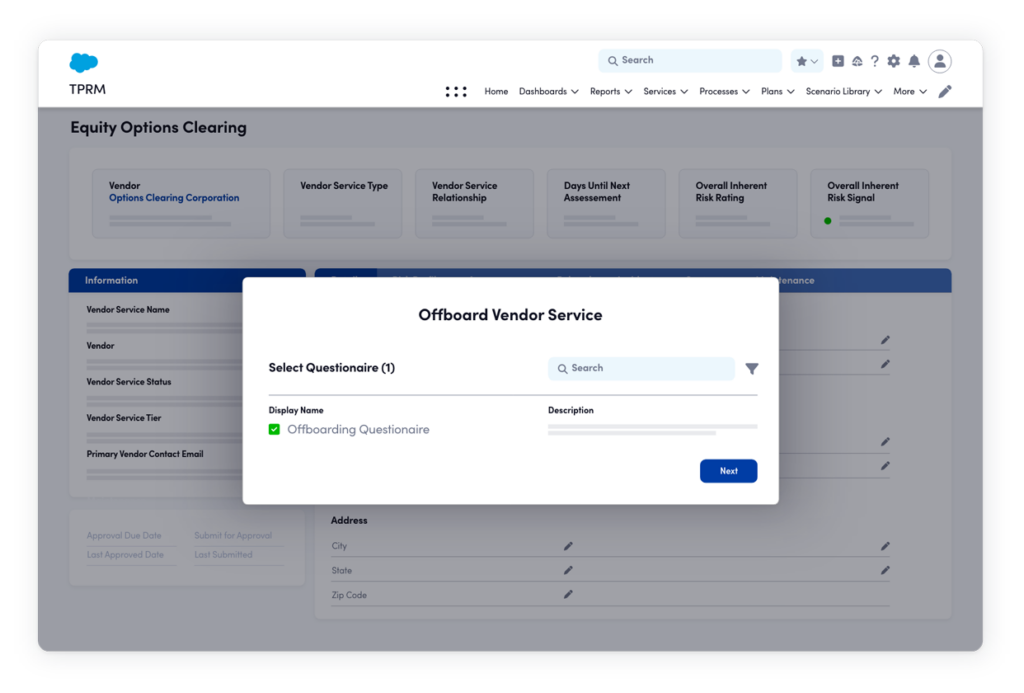Open the Scenario Library dropdown

838,91
